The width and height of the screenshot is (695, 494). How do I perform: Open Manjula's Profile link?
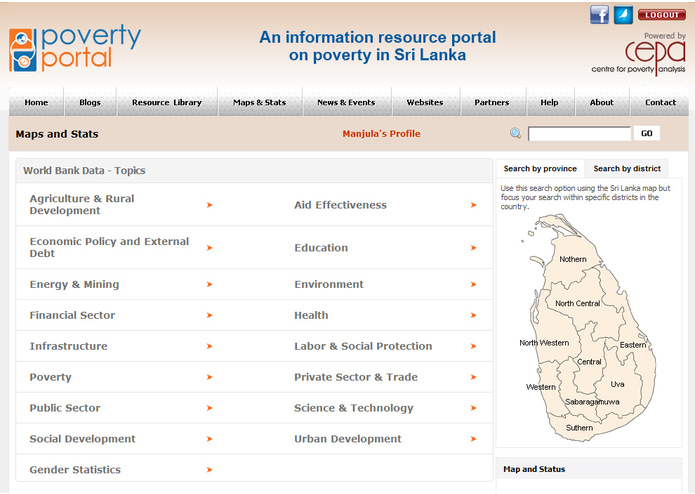[x=381, y=134]
